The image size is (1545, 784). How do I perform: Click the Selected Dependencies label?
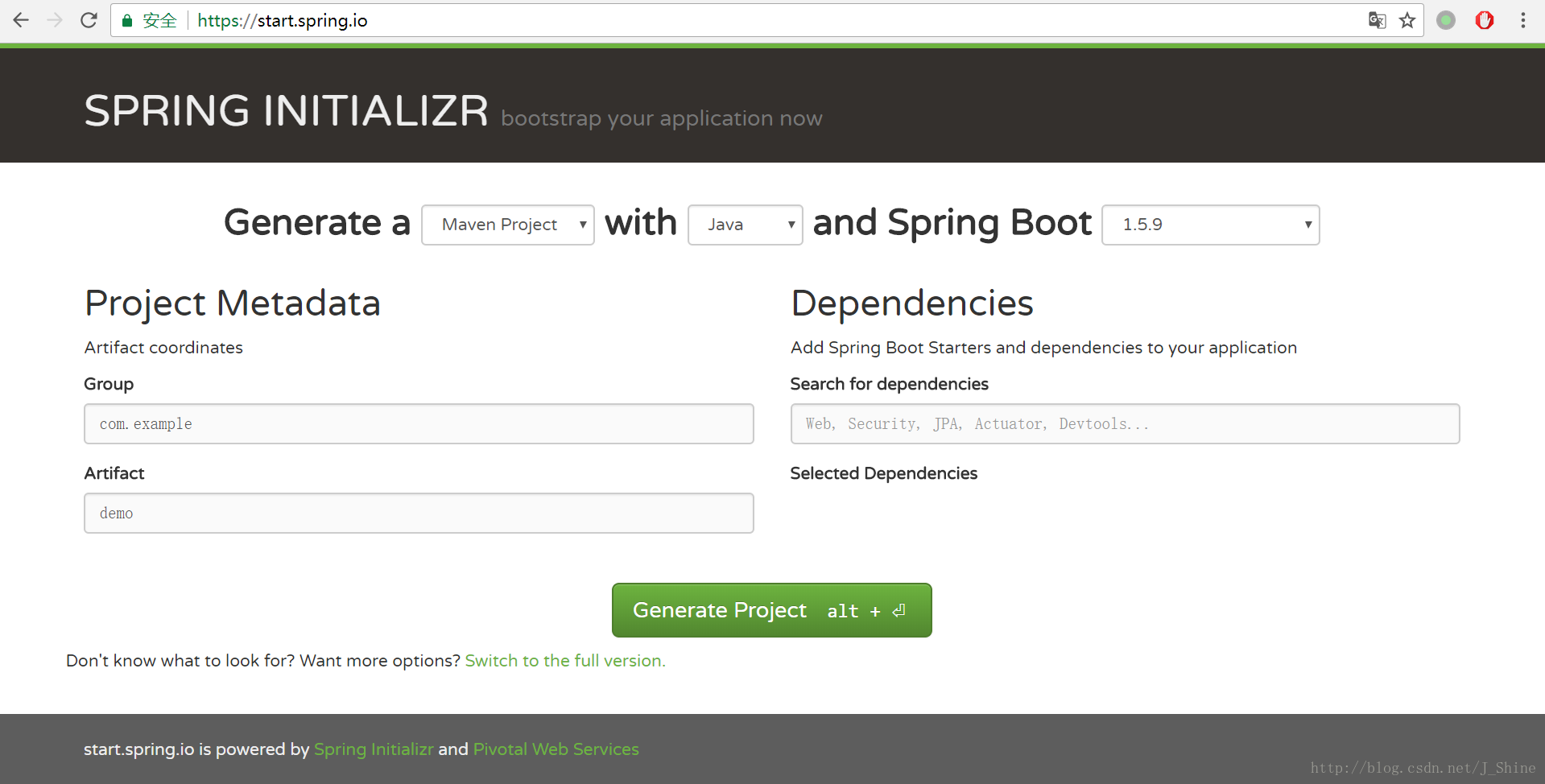[x=884, y=473]
